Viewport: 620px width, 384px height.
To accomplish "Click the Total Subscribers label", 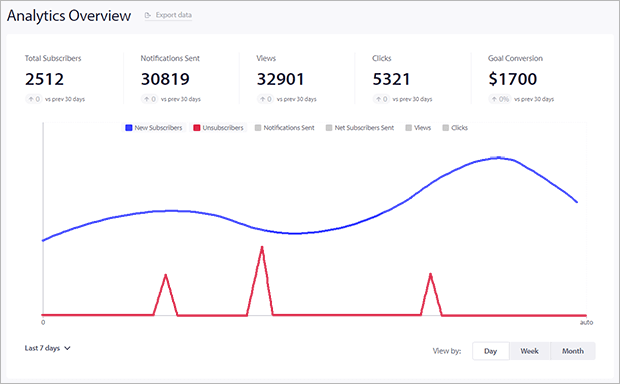I will pyautogui.click(x=53, y=58).
